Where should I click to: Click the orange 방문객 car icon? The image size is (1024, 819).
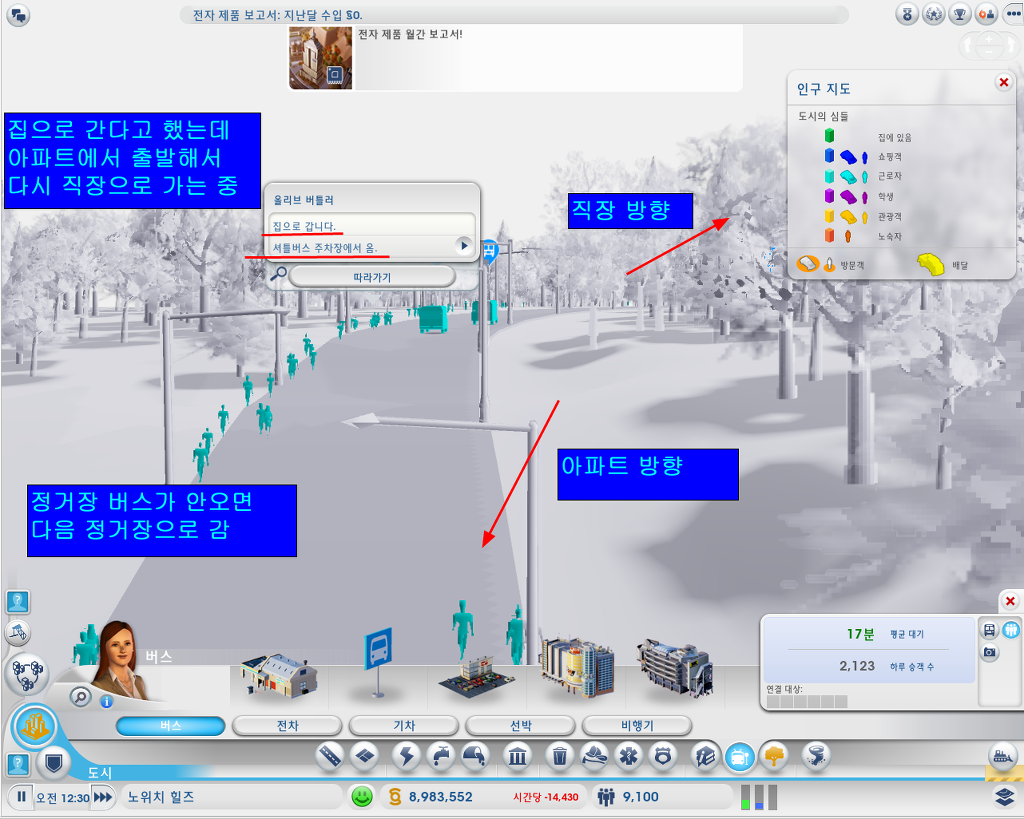pos(808,264)
